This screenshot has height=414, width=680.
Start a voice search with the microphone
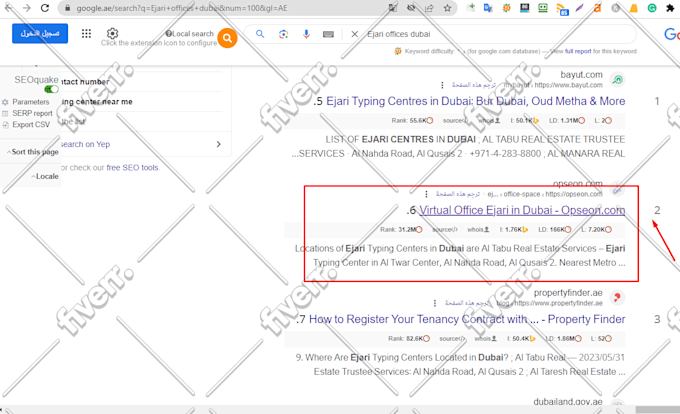click(x=306, y=34)
